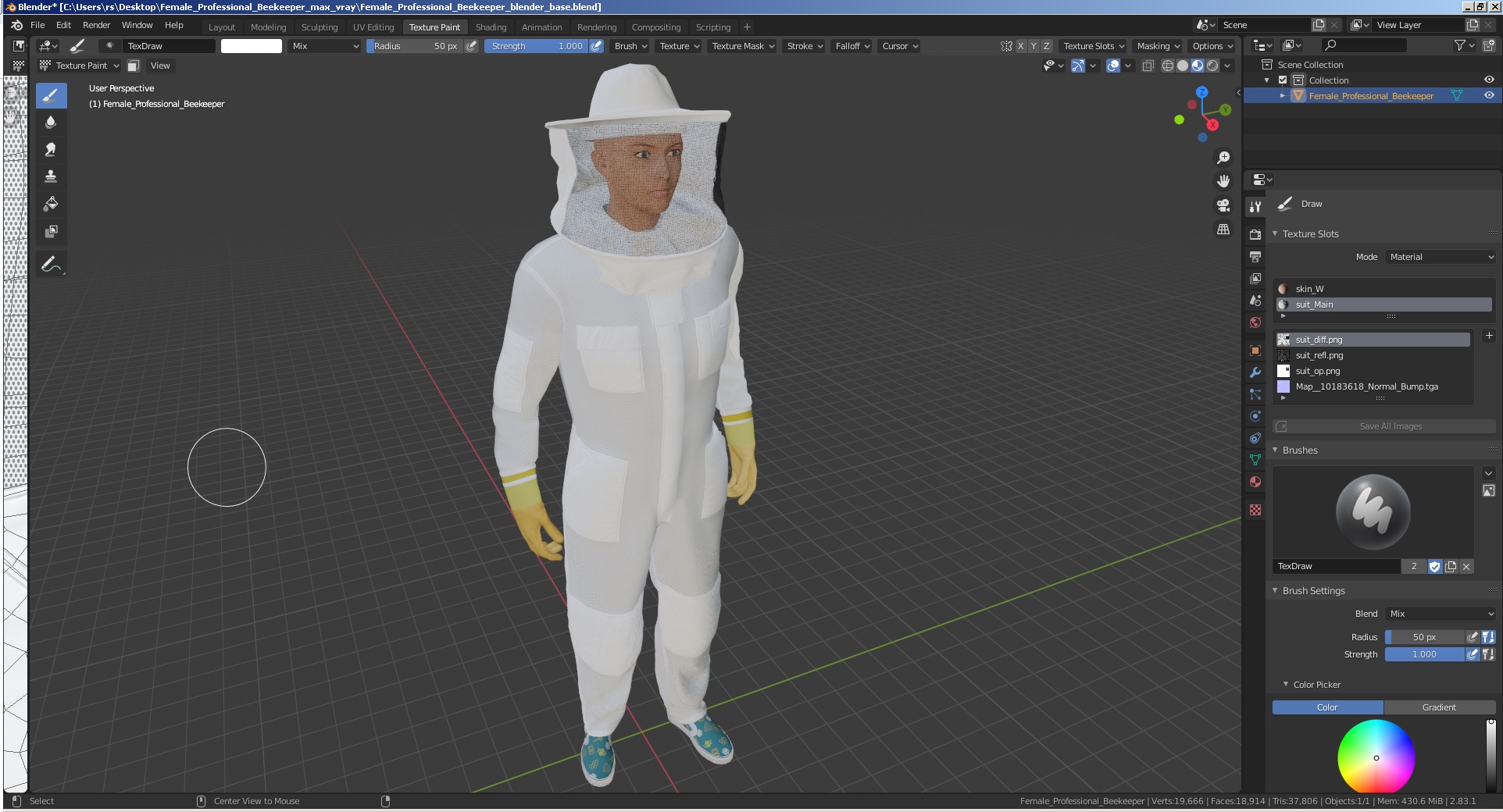Open the Falloff dropdown

[x=852, y=46]
